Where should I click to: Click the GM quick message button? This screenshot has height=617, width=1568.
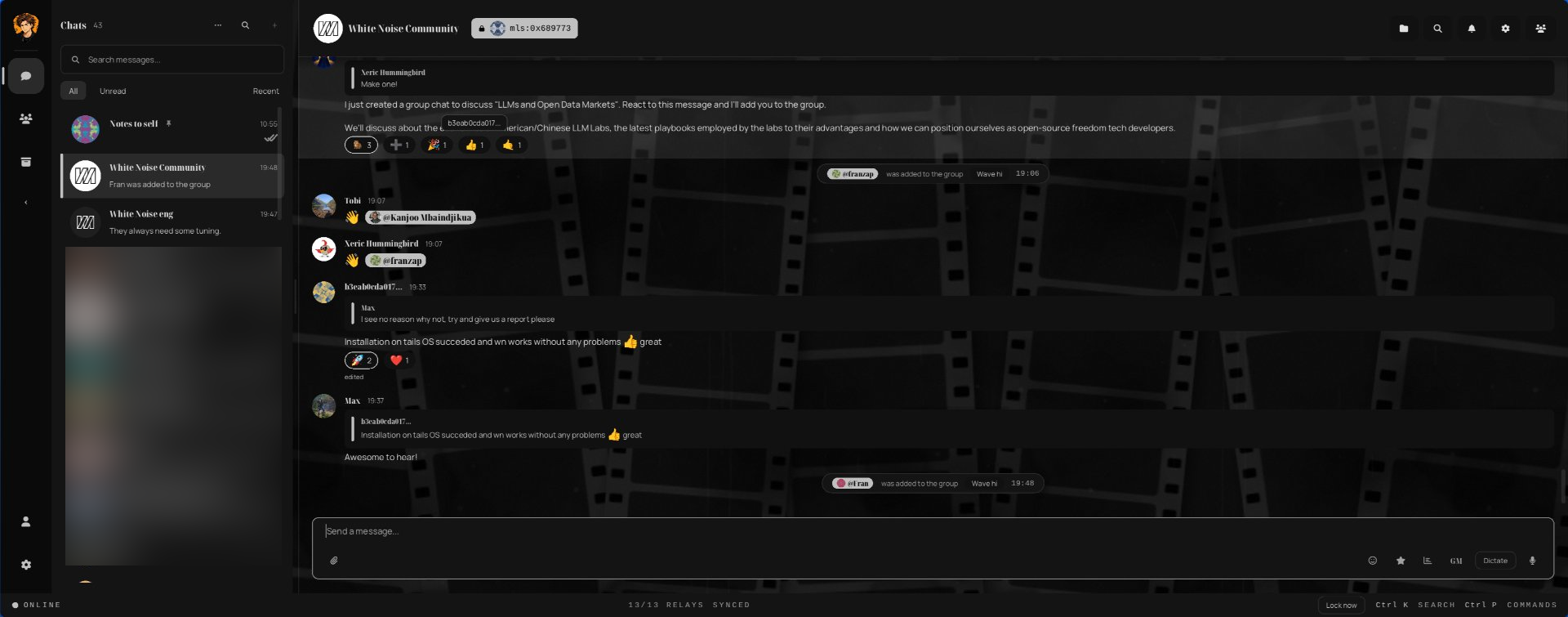point(1456,561)
